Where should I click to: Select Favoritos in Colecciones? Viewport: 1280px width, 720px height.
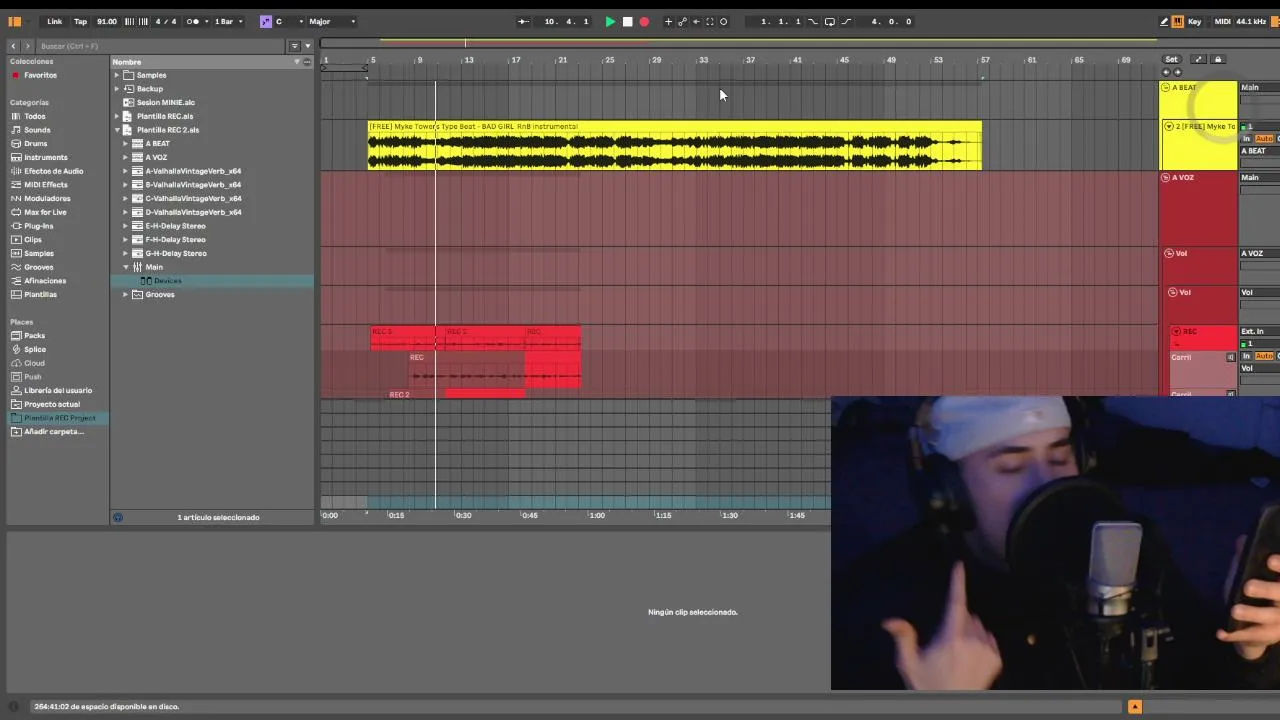tap(40, 75)
